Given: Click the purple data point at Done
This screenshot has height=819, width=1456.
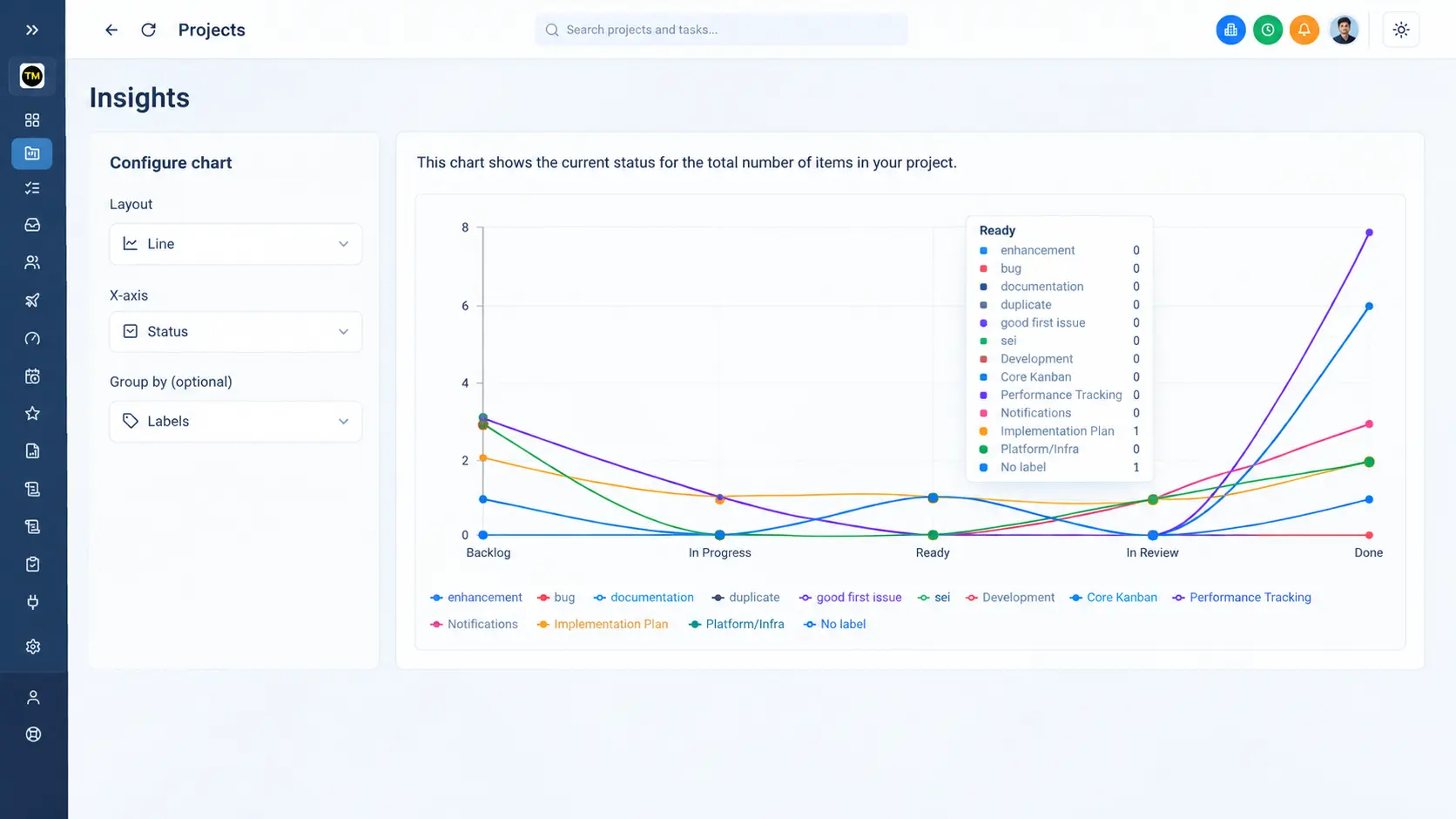Looking at the screenshot, I should 1369,233.
